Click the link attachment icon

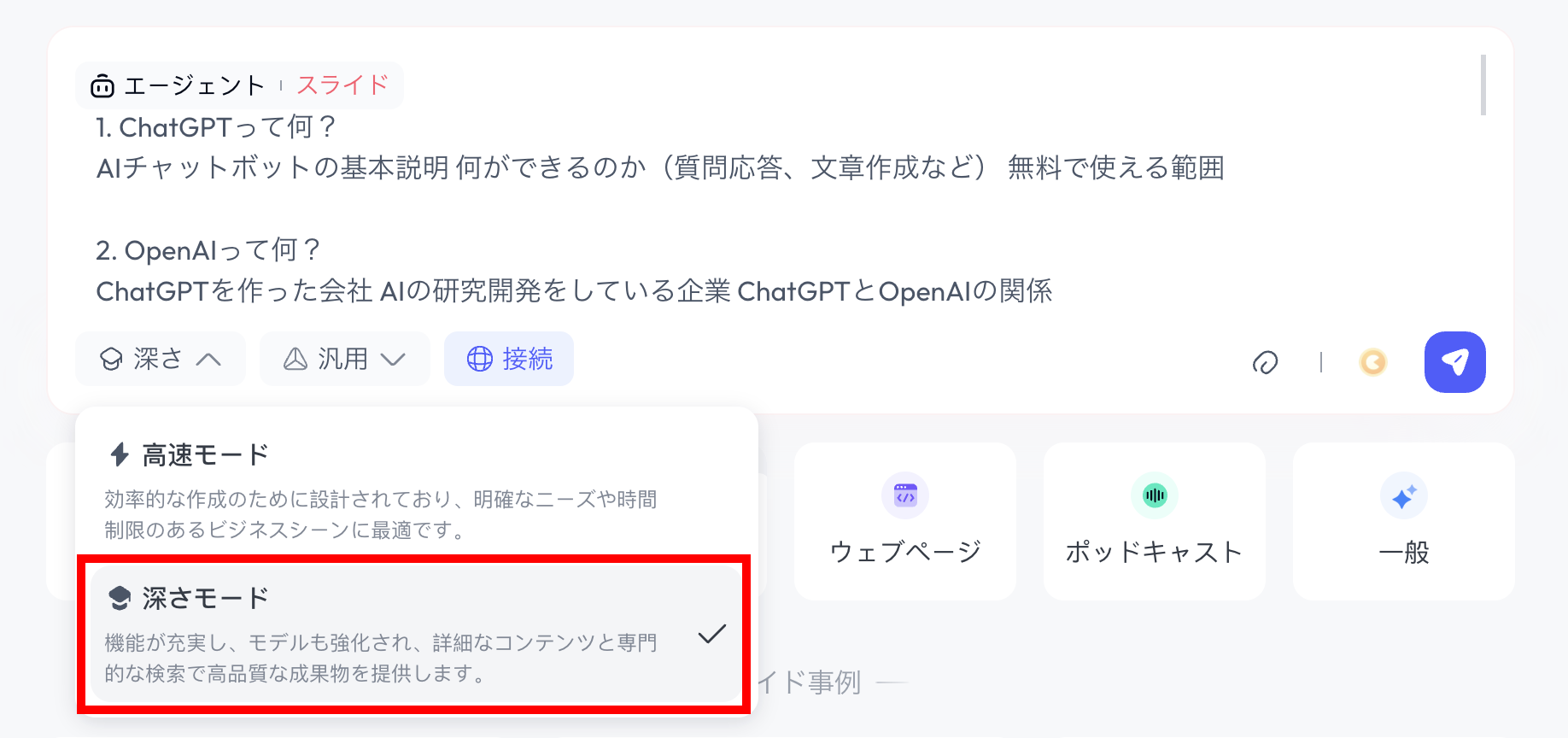pos(1265,362)
